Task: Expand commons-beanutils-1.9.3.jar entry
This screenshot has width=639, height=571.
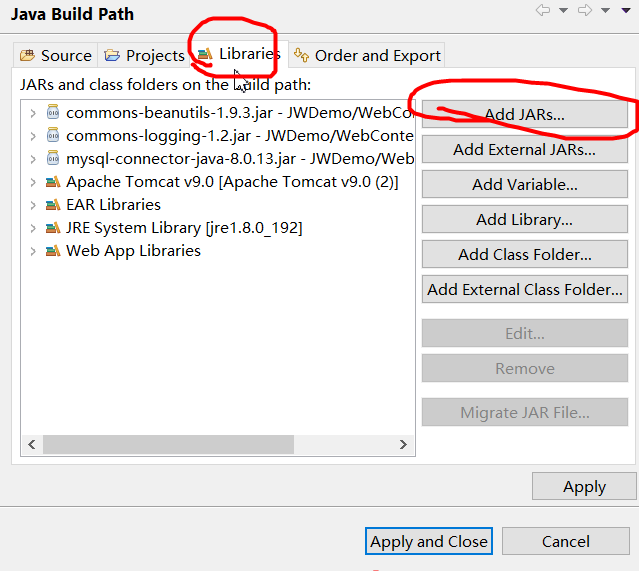Action: coord(33,113)
